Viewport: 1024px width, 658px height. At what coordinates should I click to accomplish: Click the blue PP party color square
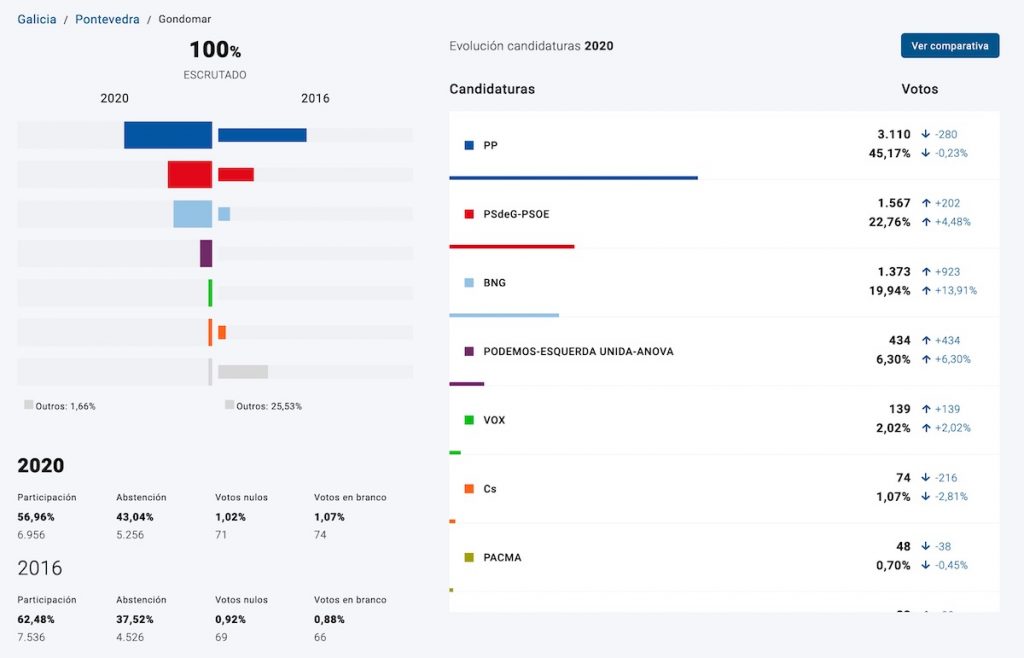click(469, 146)
